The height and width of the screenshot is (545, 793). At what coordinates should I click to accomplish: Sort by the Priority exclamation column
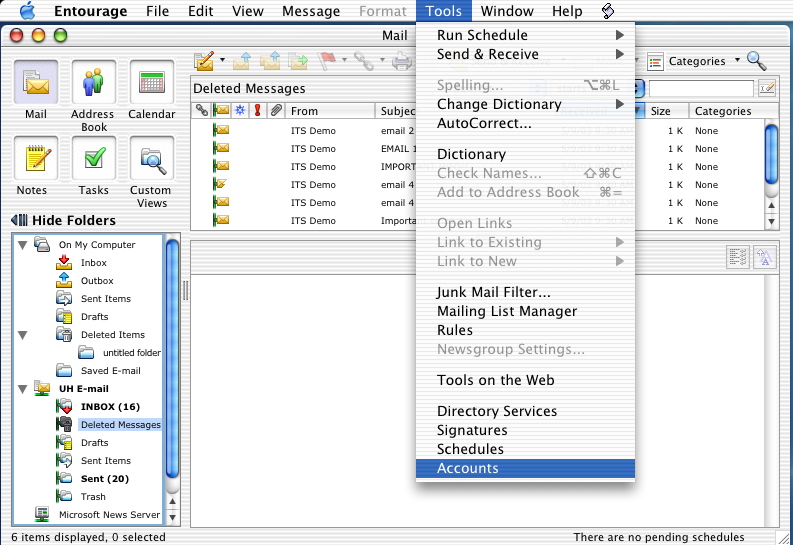click(257, 110)
